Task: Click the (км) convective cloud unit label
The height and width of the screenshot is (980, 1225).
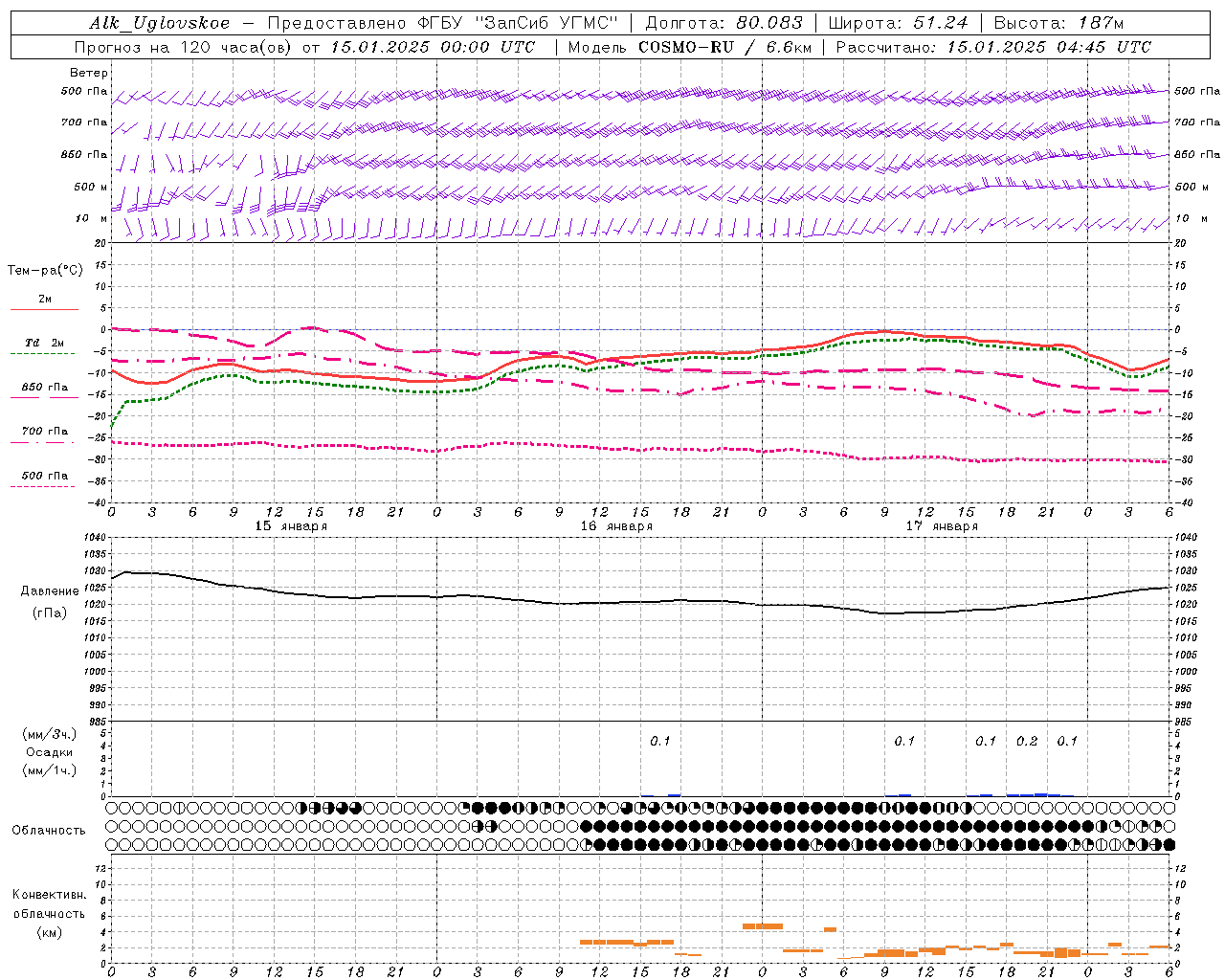Action: [50, 932]
